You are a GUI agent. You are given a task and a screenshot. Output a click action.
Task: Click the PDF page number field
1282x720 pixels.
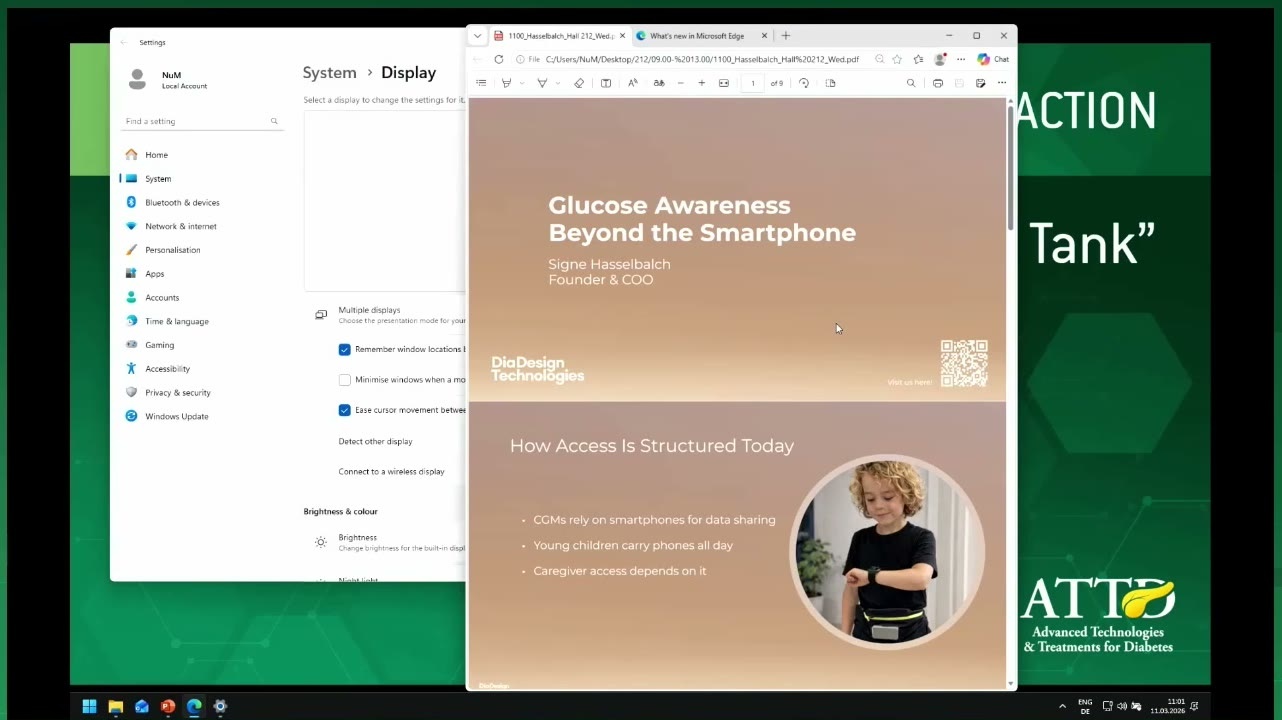pos(753,83)
